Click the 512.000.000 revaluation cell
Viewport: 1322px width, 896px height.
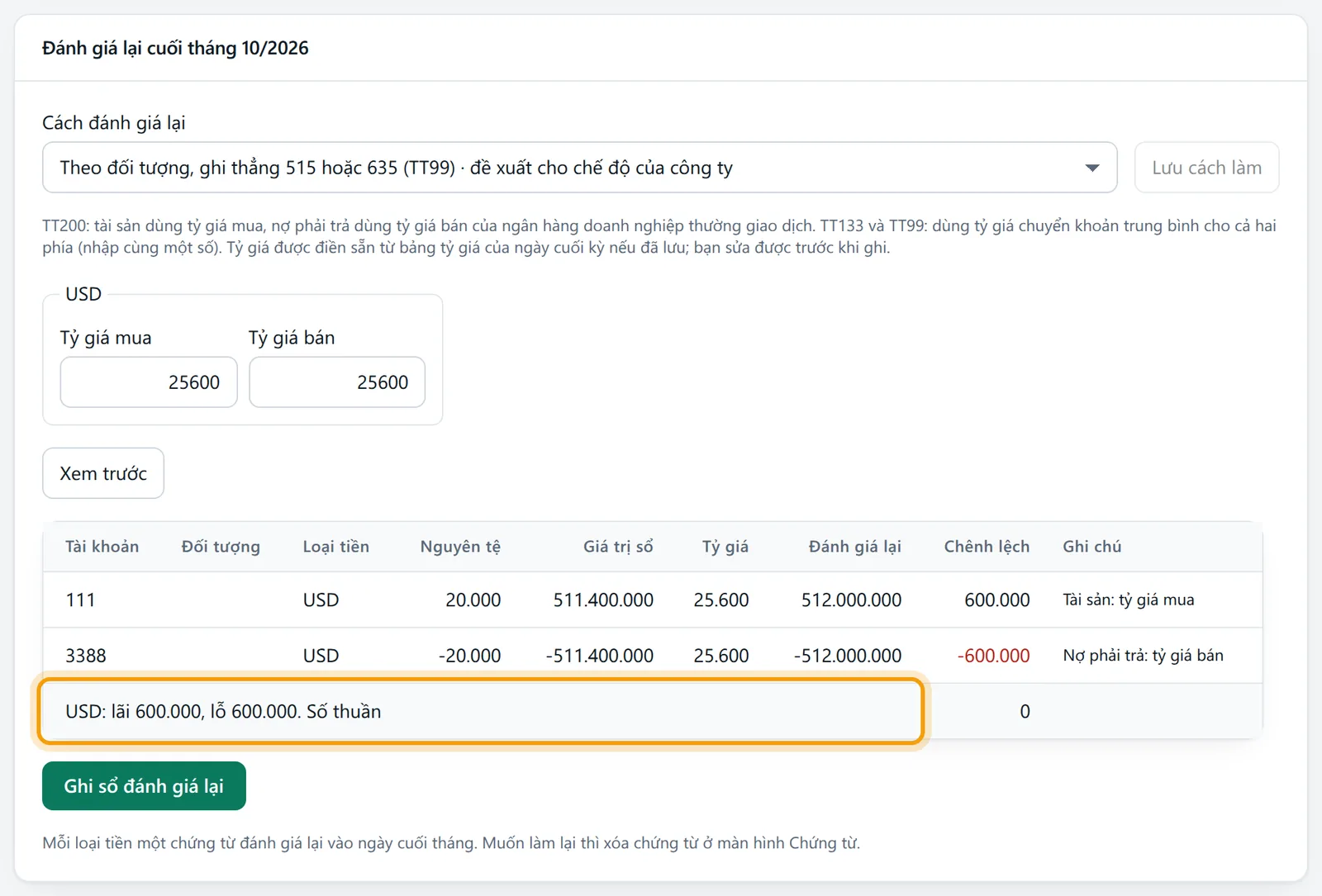(851, 600)
